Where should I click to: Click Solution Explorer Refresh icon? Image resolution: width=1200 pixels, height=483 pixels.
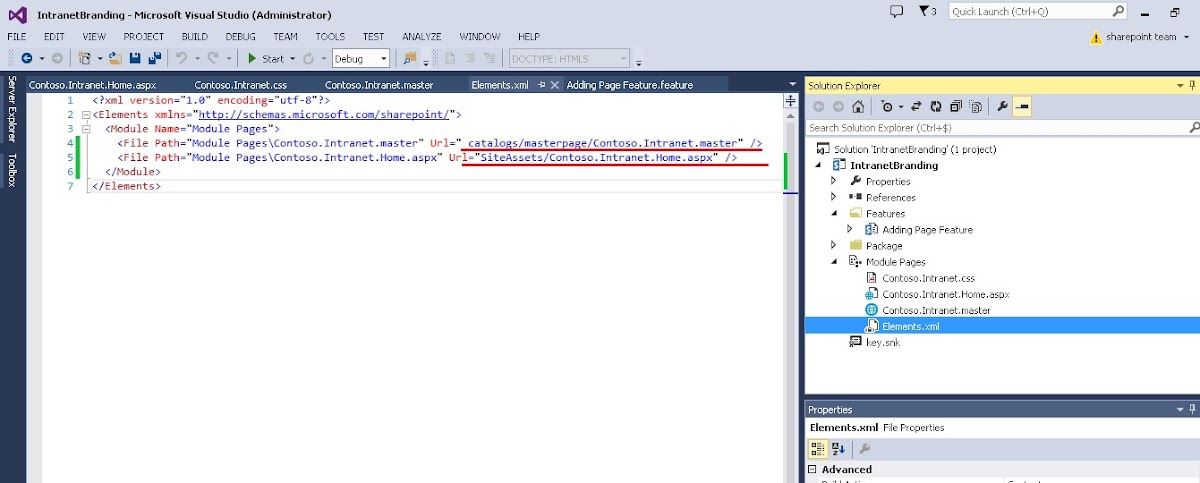click(936, 106)
